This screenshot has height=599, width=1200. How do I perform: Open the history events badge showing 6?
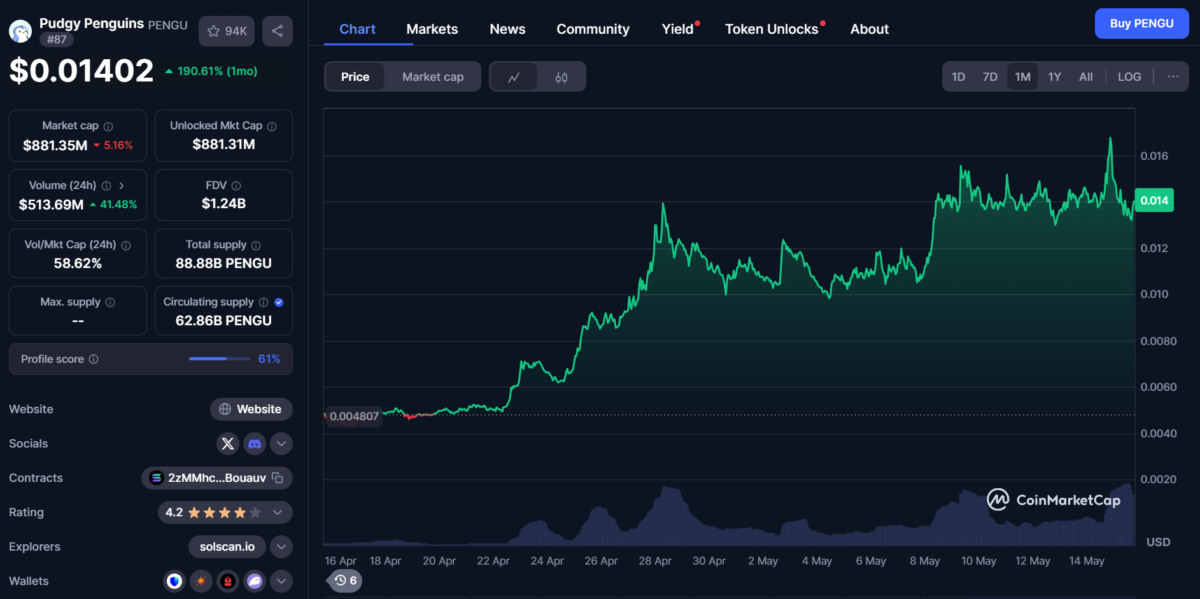coord(345,580)
